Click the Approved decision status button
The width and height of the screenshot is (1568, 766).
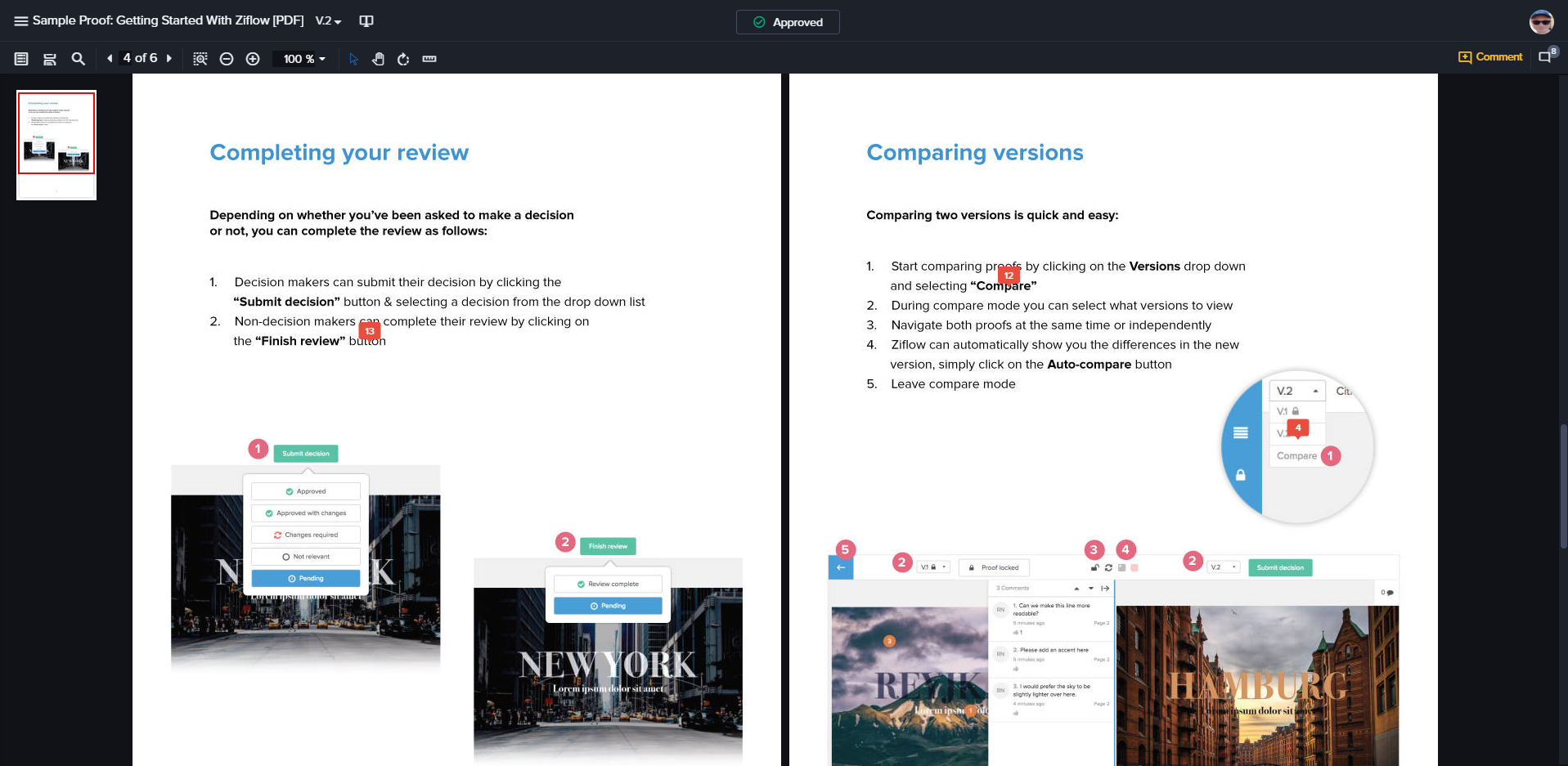(x=787, y=22)
